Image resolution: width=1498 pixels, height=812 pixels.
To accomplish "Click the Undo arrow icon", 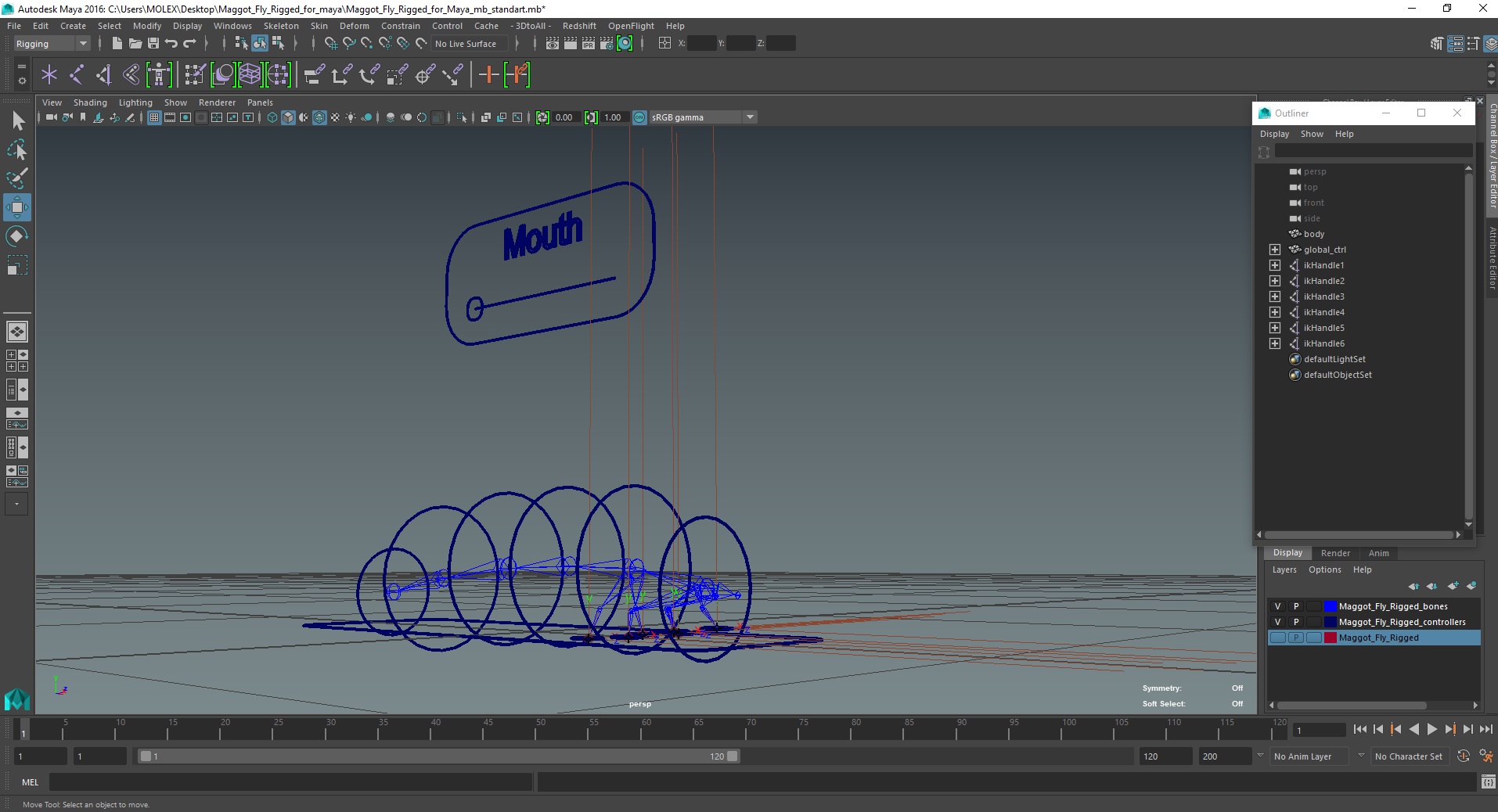I will (171, 44).
